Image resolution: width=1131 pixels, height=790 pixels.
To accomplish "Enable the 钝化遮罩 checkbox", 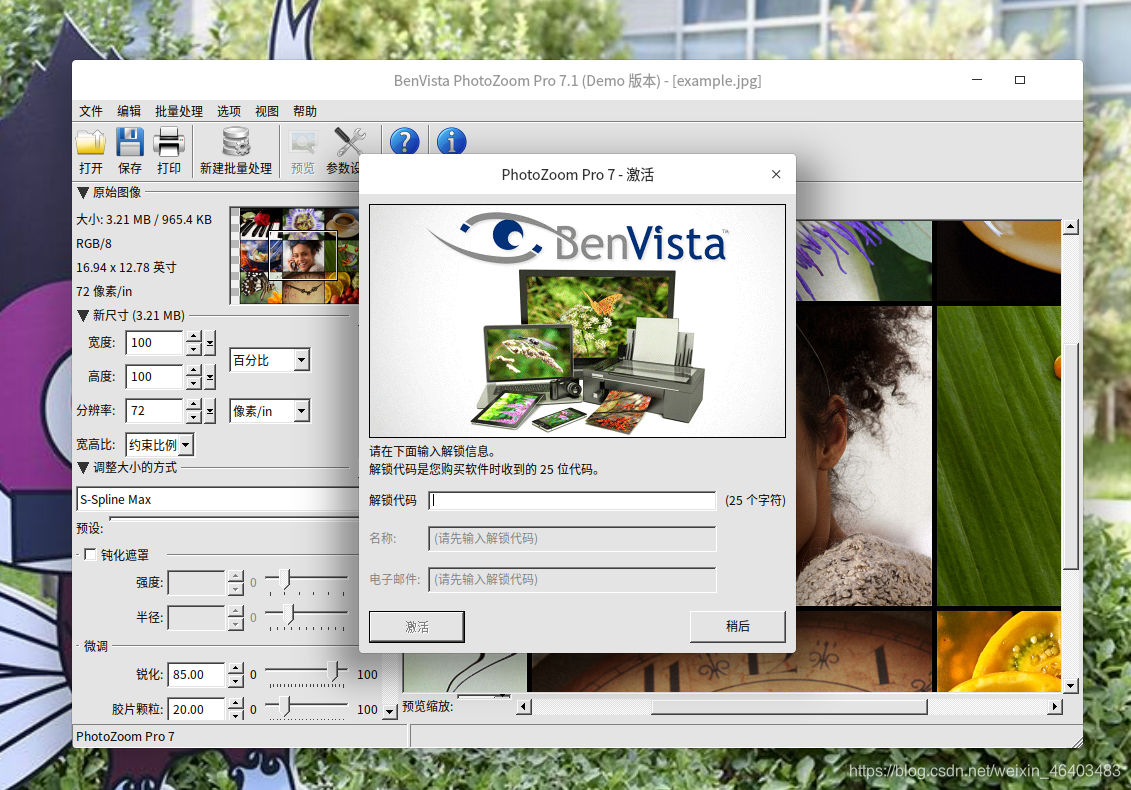I will (90, 554).
